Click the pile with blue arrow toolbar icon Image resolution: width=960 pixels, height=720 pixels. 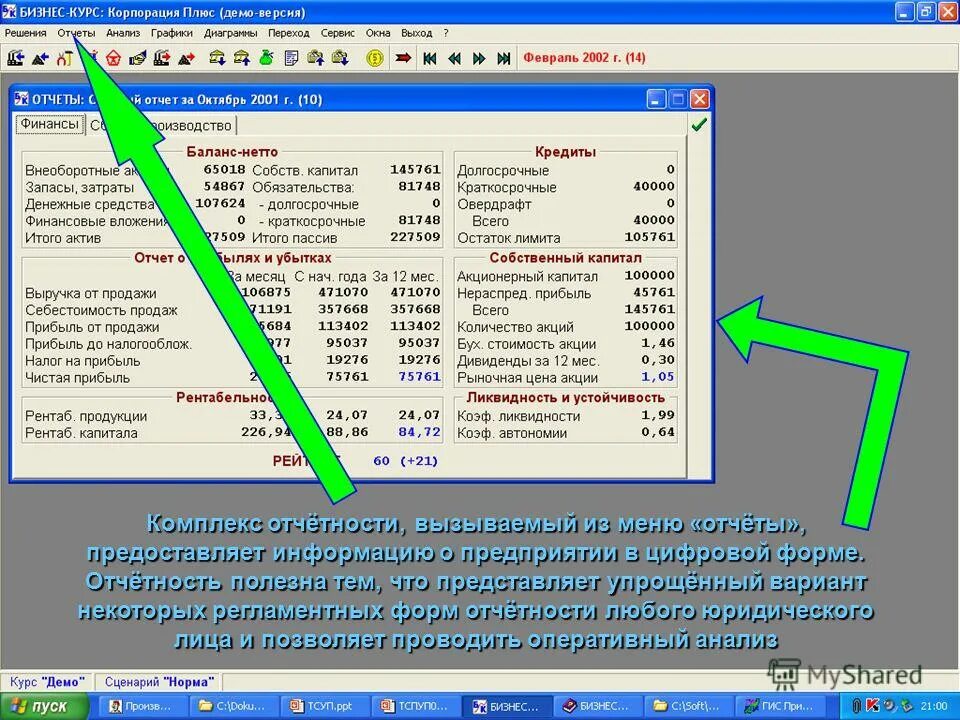40,58
